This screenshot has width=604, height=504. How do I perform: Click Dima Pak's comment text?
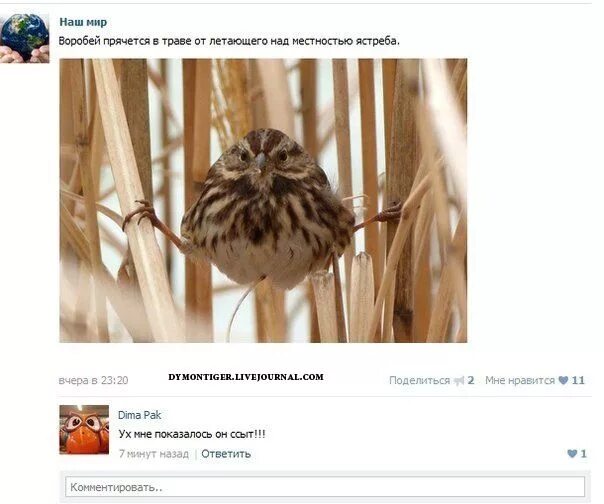[192, 434]
